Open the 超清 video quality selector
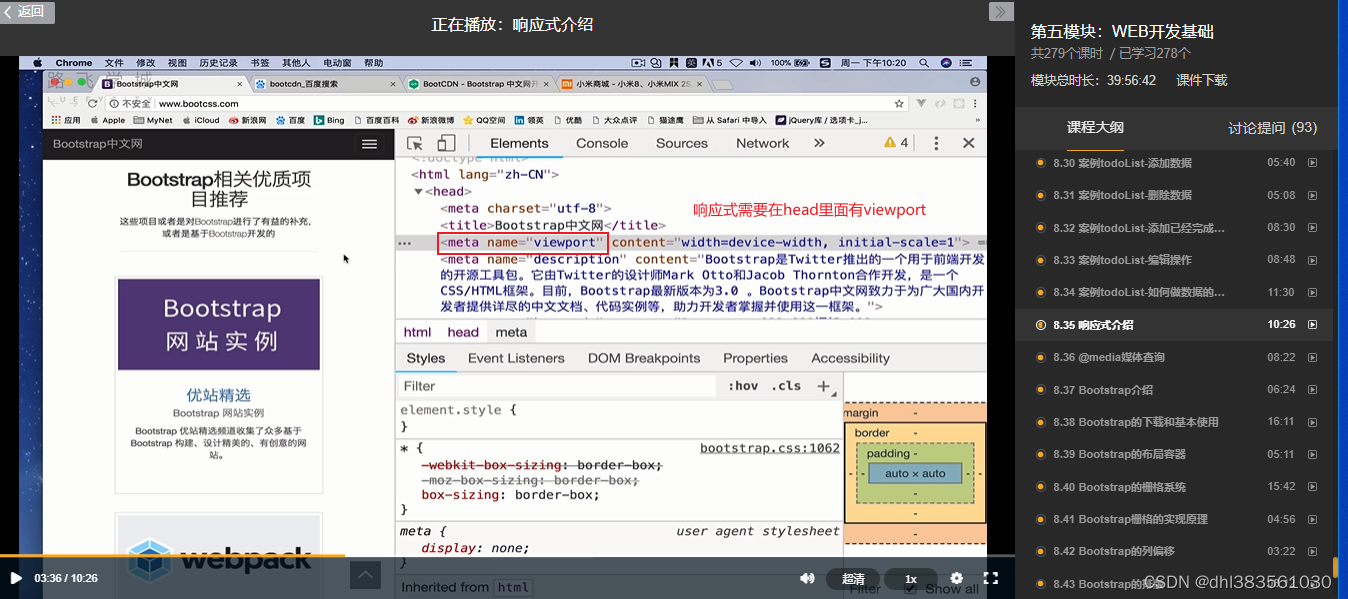Screen dimensions: 1348x599 click(853, 578)
